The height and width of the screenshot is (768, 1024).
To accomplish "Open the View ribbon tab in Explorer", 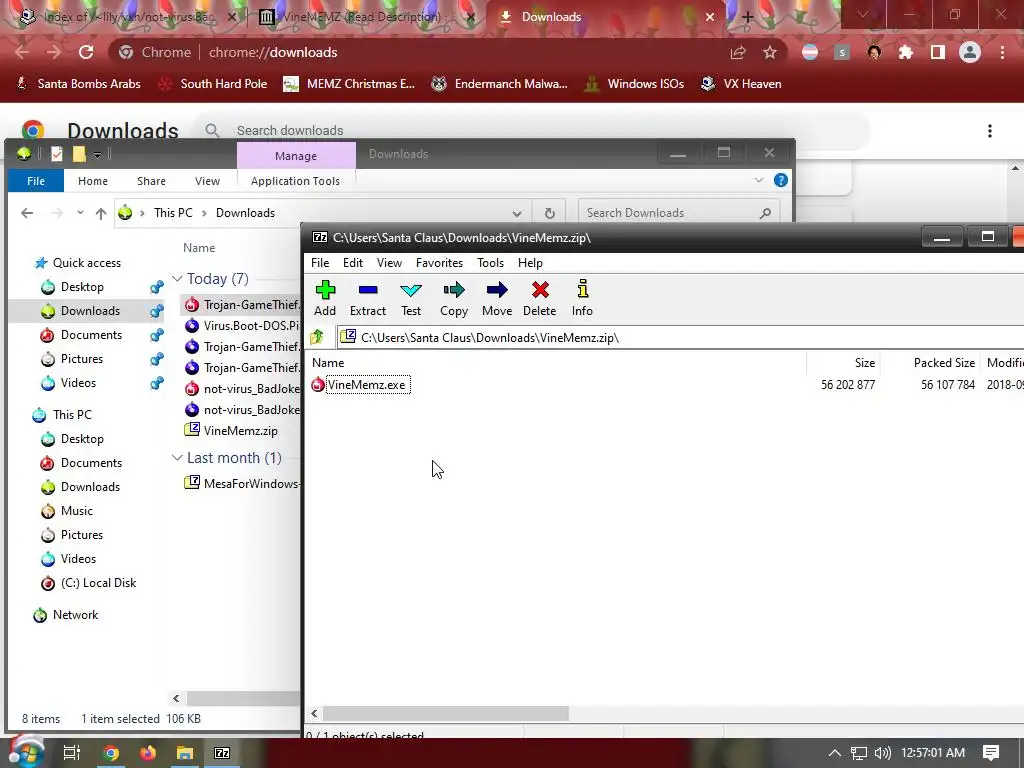I will [x=207, y=181].
